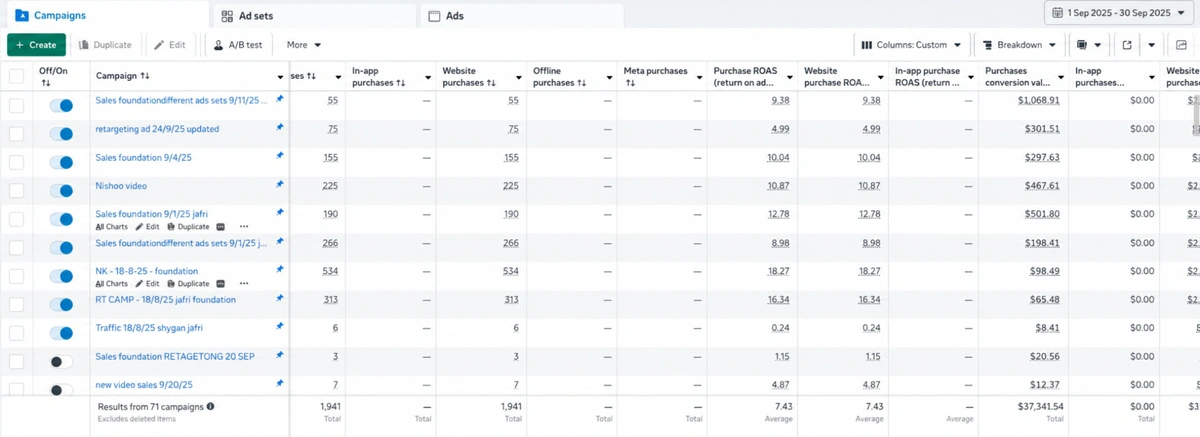Screen dimensions: 1200x437
Task: Open the date range 1 Sep 2025 - 30 Sep 2025
Action: [1119, 13]
